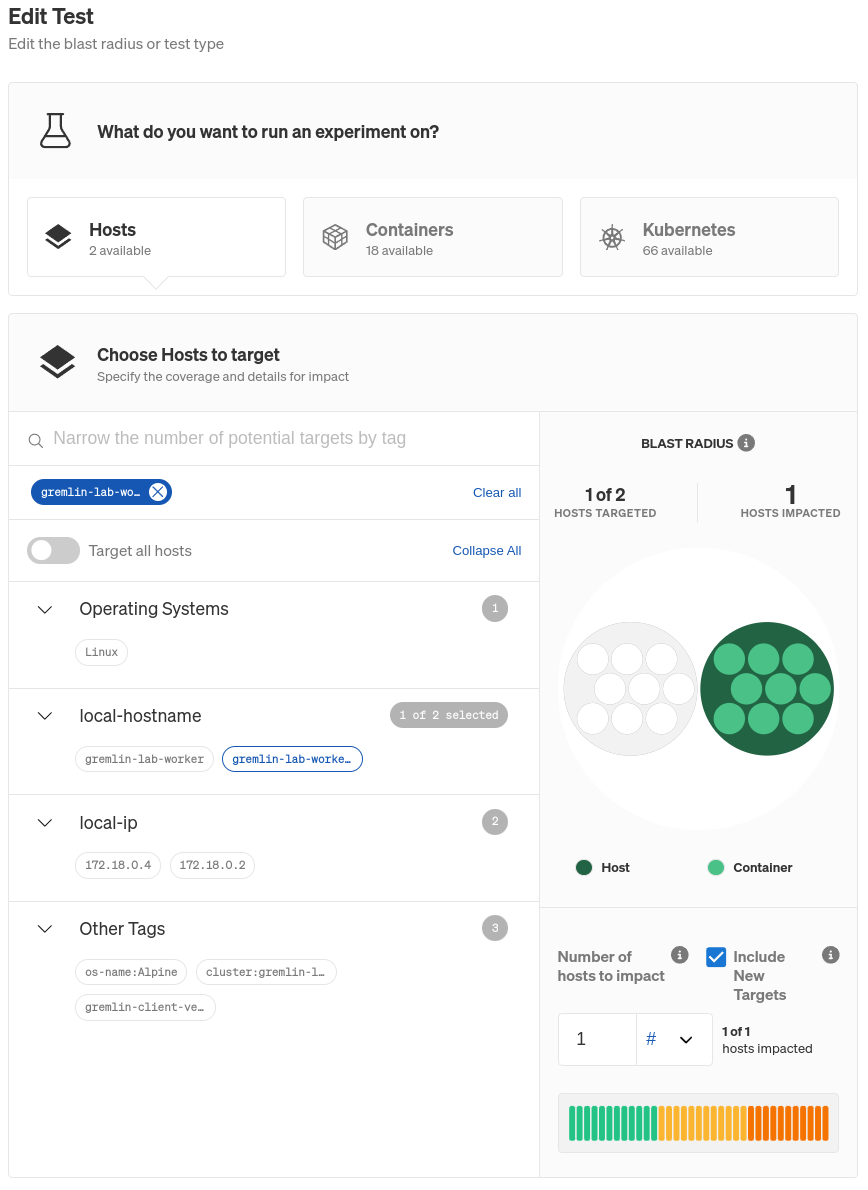
Task: Collapse the Operating Systems section
Action: [x=45, y=609]
